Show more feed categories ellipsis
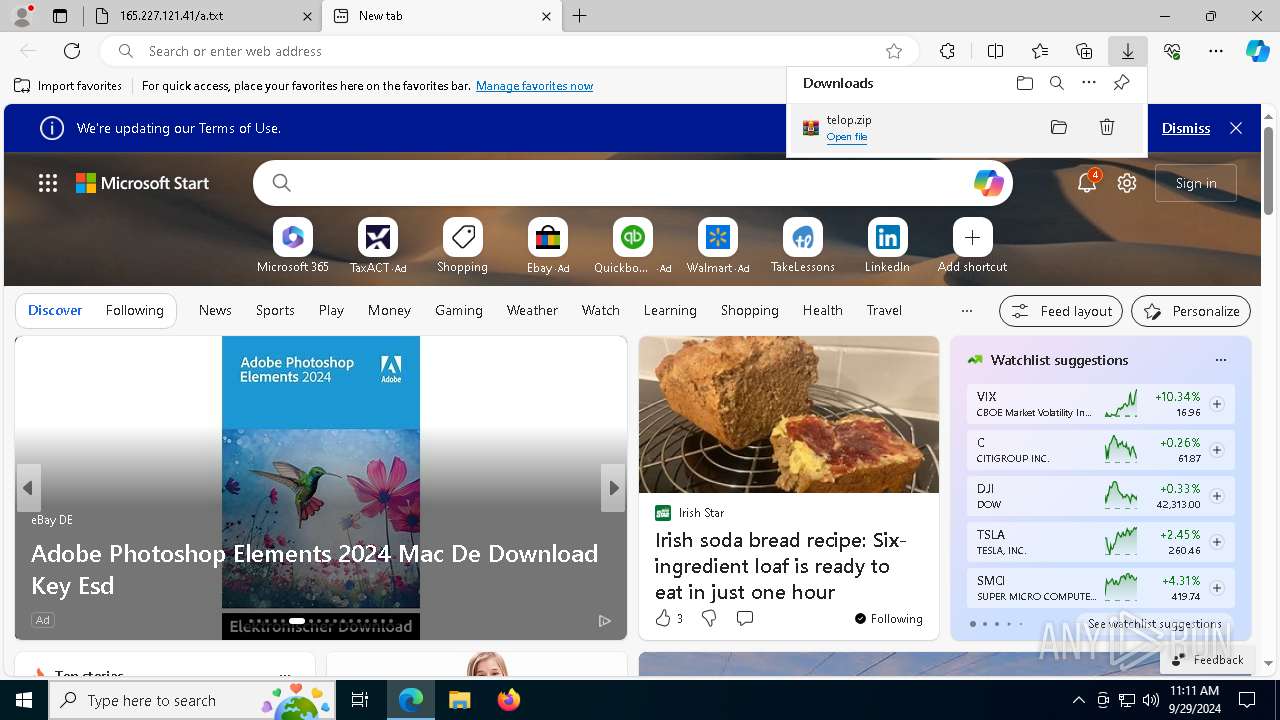The height and width of the screenshot is (720, 1280). 966,311
